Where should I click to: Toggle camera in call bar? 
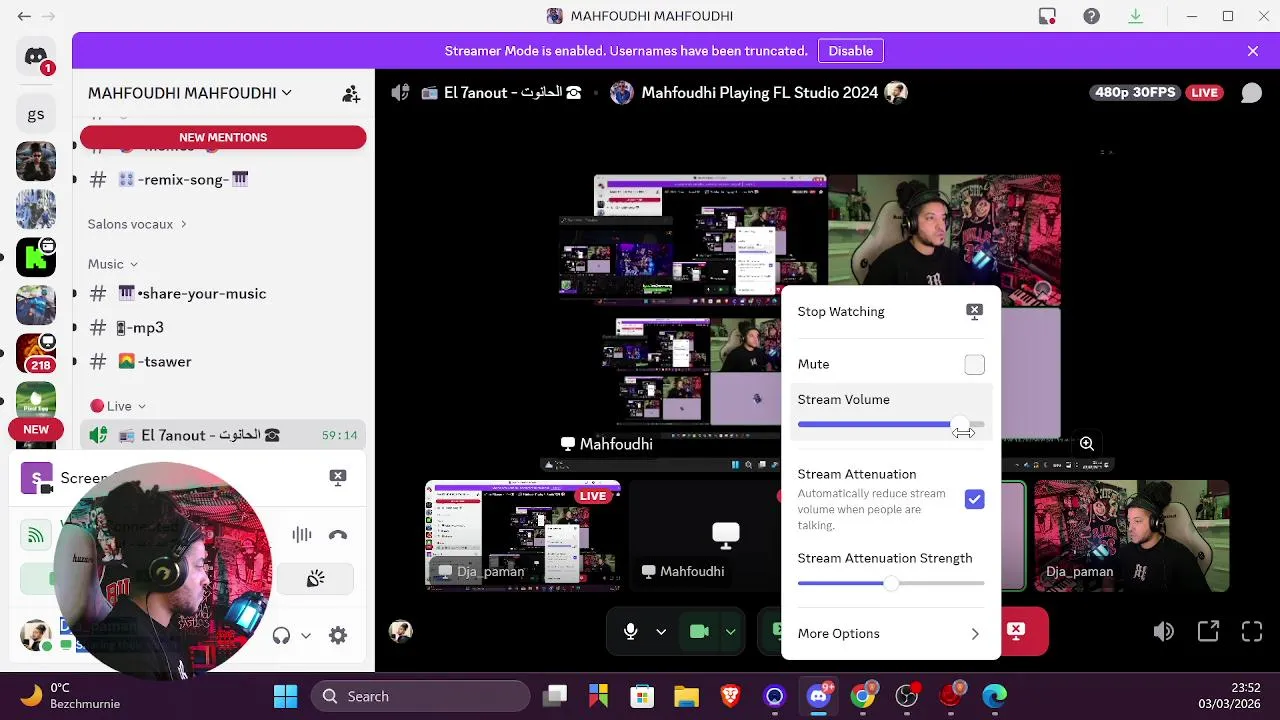[699, 631]
